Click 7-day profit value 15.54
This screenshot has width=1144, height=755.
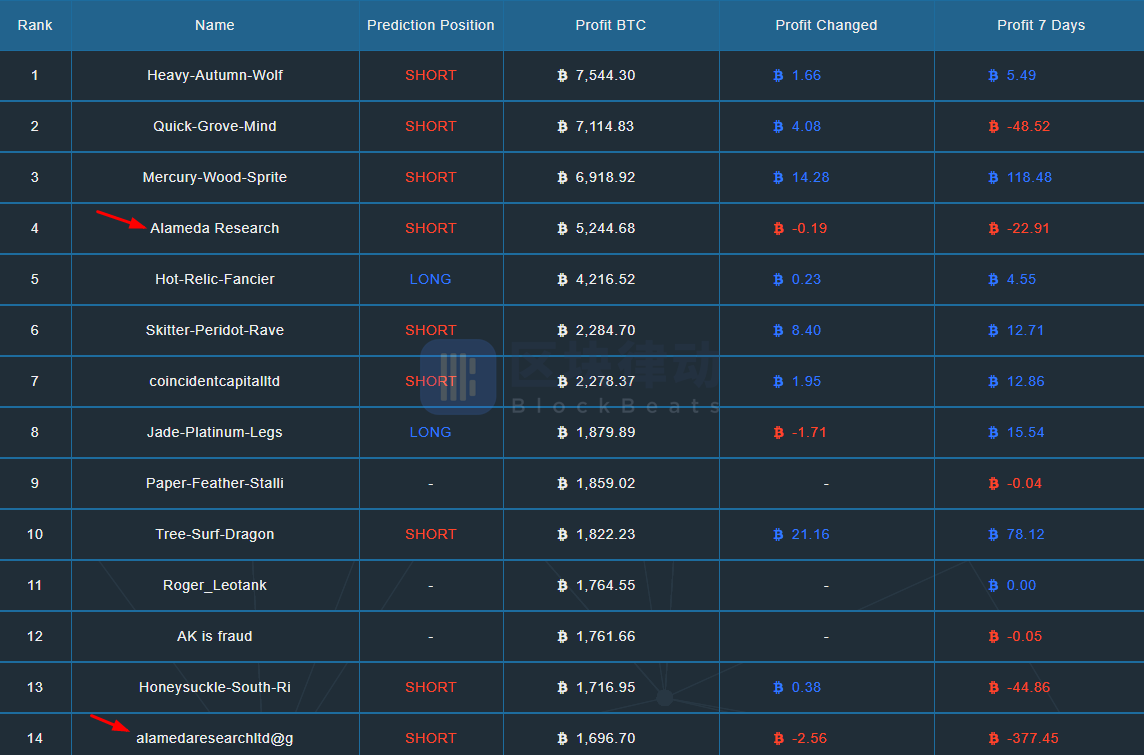(x=1025, y=433)
